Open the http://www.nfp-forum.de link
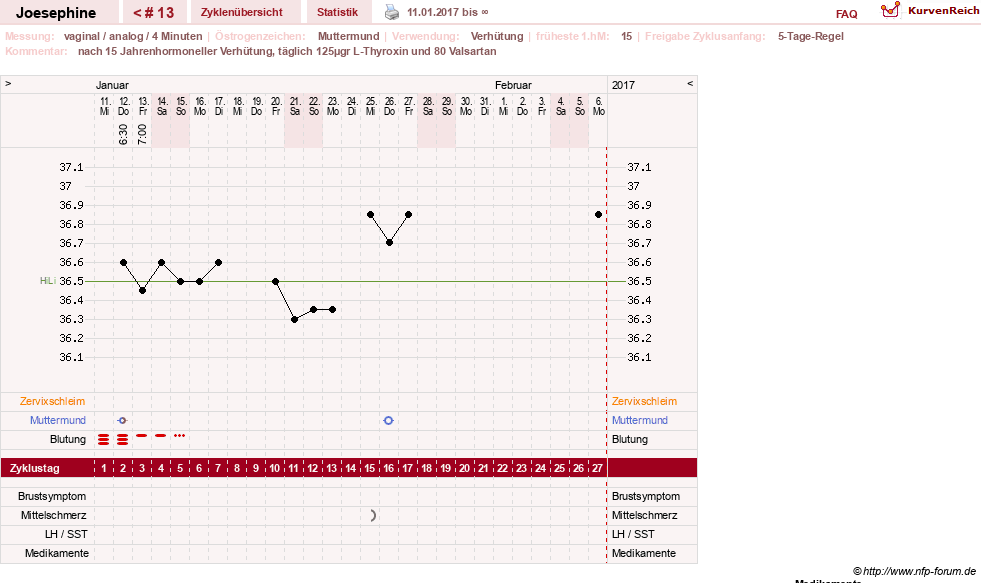 point(919,571)
